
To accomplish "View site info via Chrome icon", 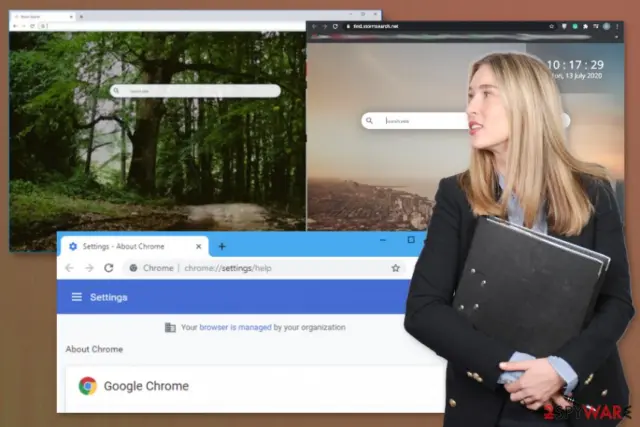I will [133, 268].
